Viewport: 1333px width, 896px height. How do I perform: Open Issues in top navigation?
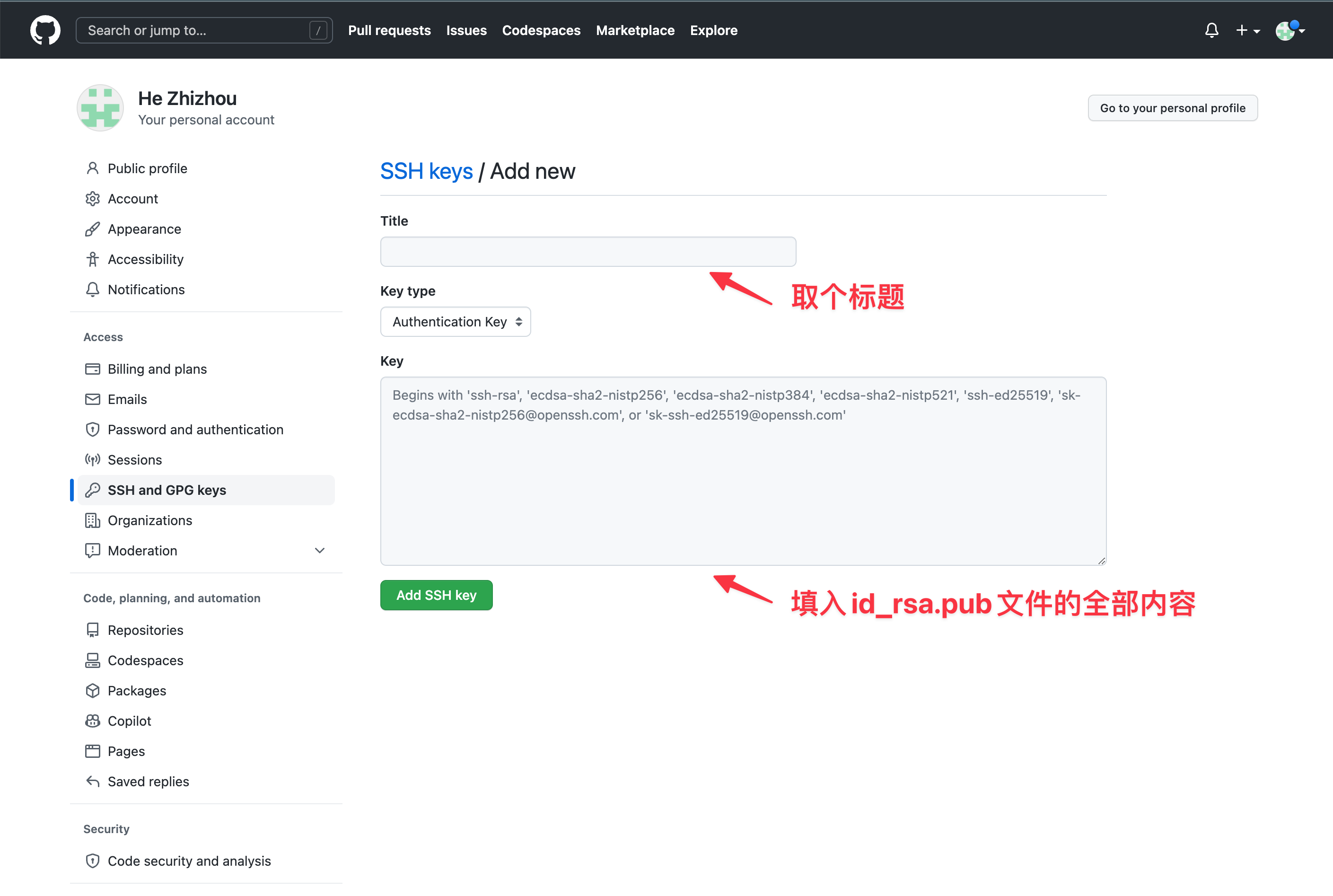pyautogui.click(x=466, y=30)
